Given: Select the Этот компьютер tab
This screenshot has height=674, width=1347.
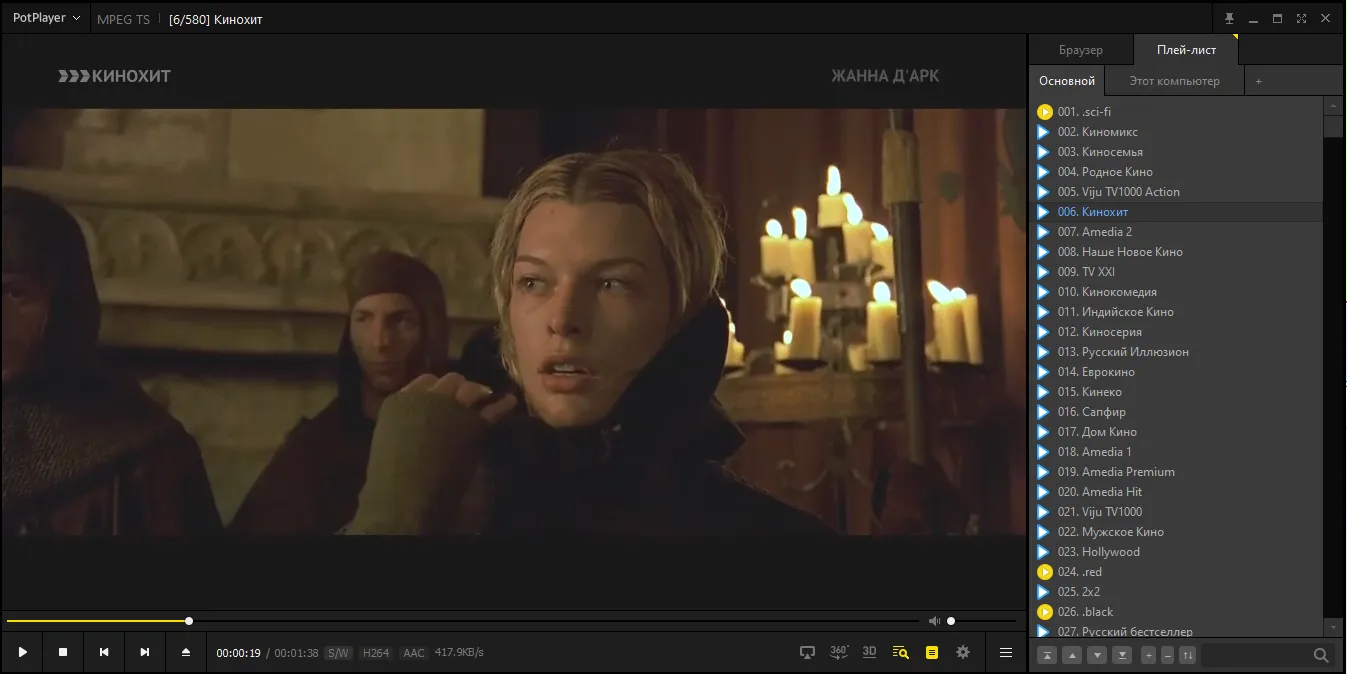Looking at the screenshot, I should [1175, 81].
